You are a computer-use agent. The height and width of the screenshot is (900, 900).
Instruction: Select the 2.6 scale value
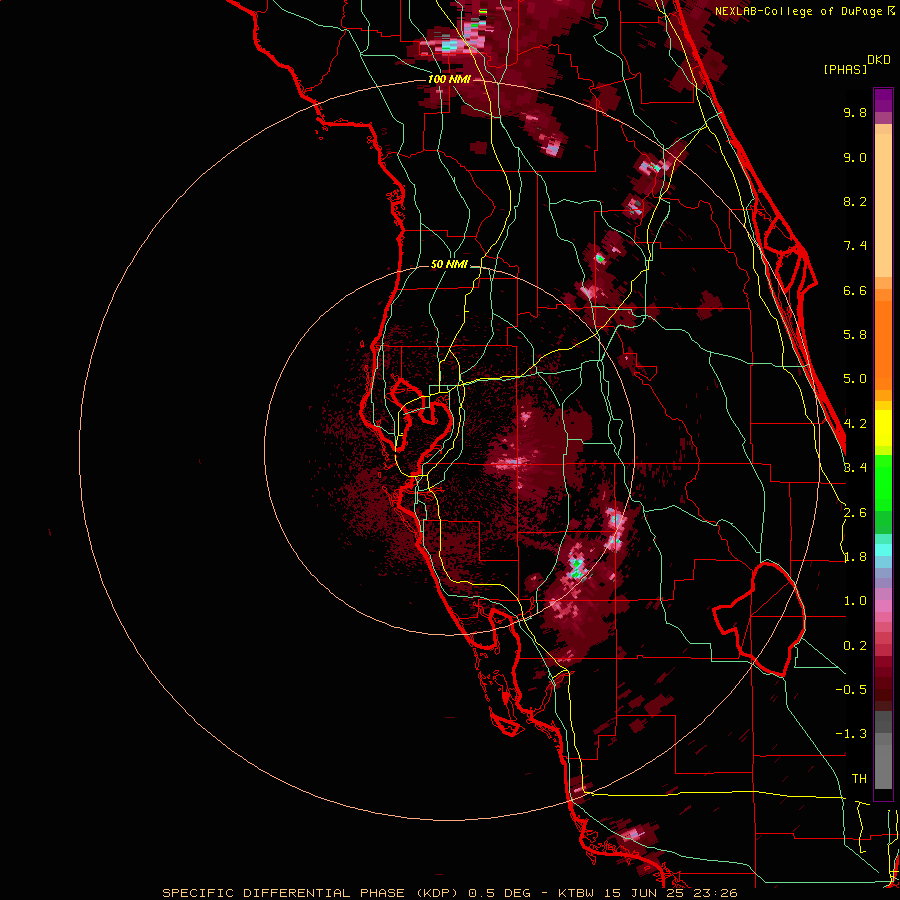tap(855, 513)
